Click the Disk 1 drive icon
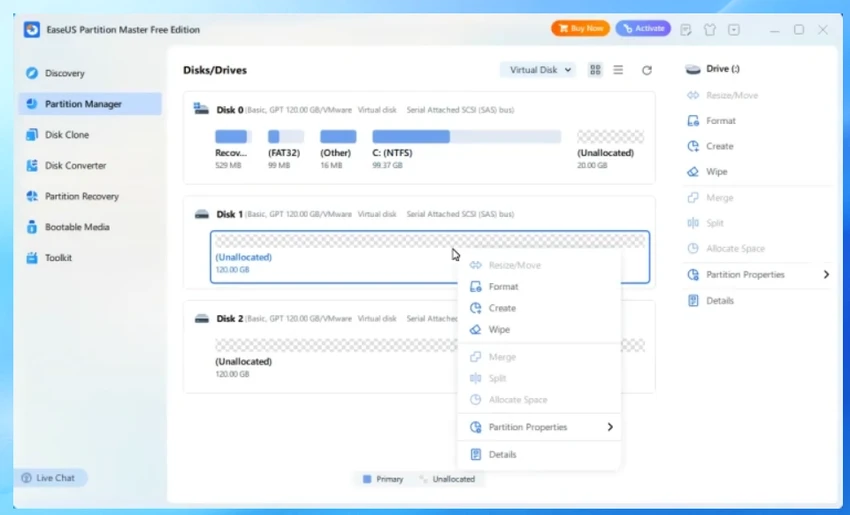 click(202, 214)
